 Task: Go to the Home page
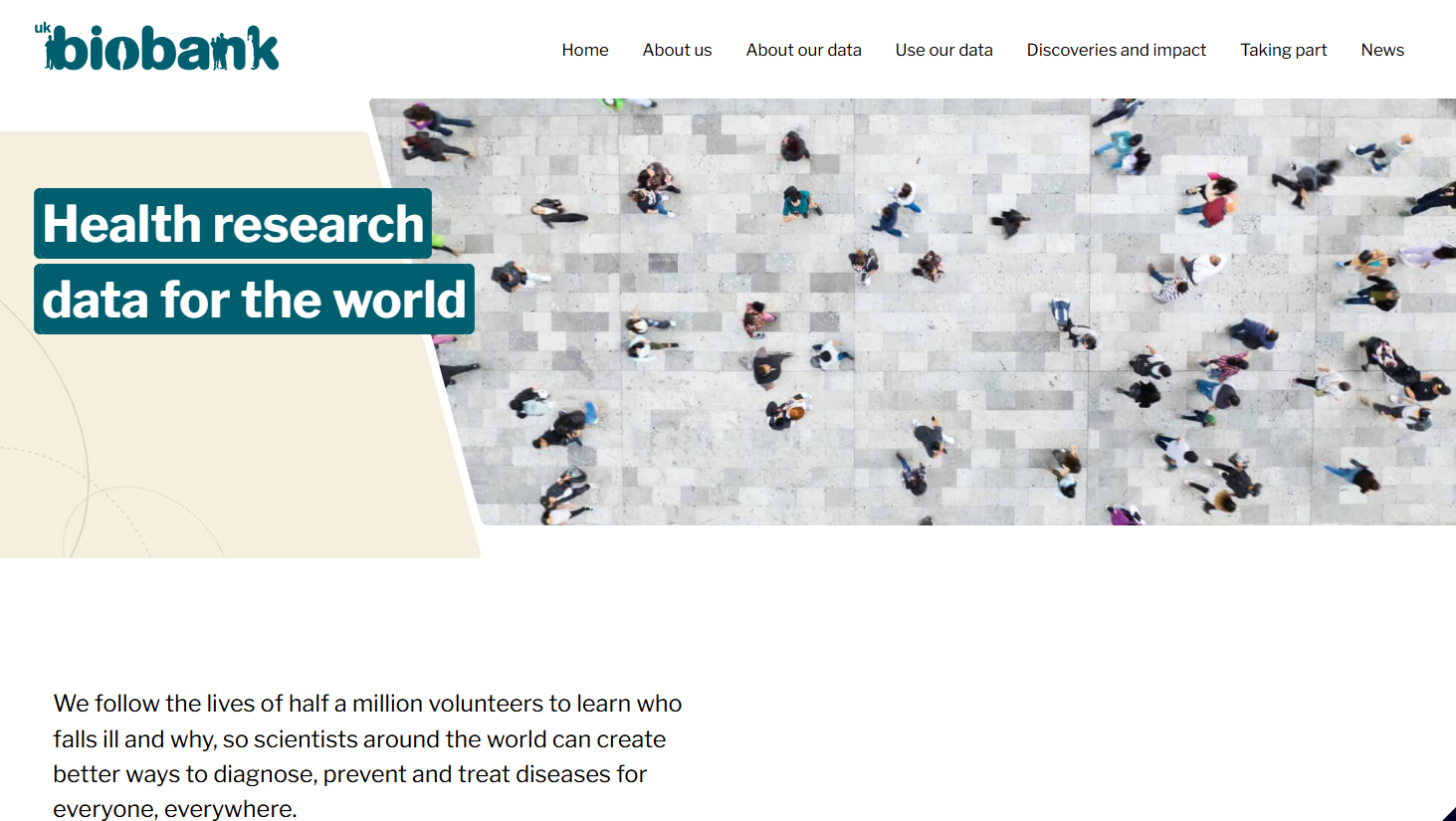(584, 50)
